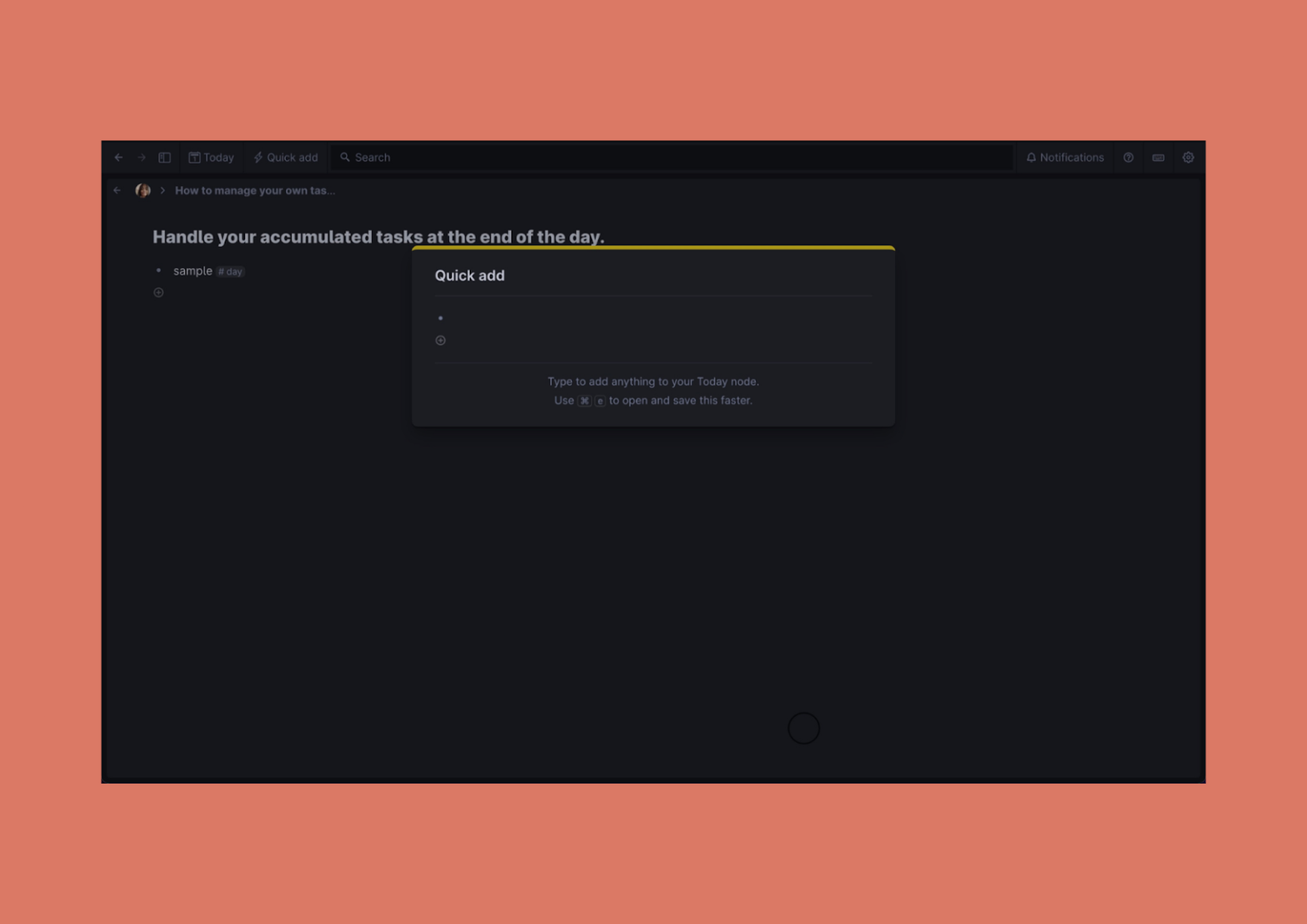Screen dimensions: 1307x924
Task: Expand the chevron after the profile avatar
Action: click(163, 191)
